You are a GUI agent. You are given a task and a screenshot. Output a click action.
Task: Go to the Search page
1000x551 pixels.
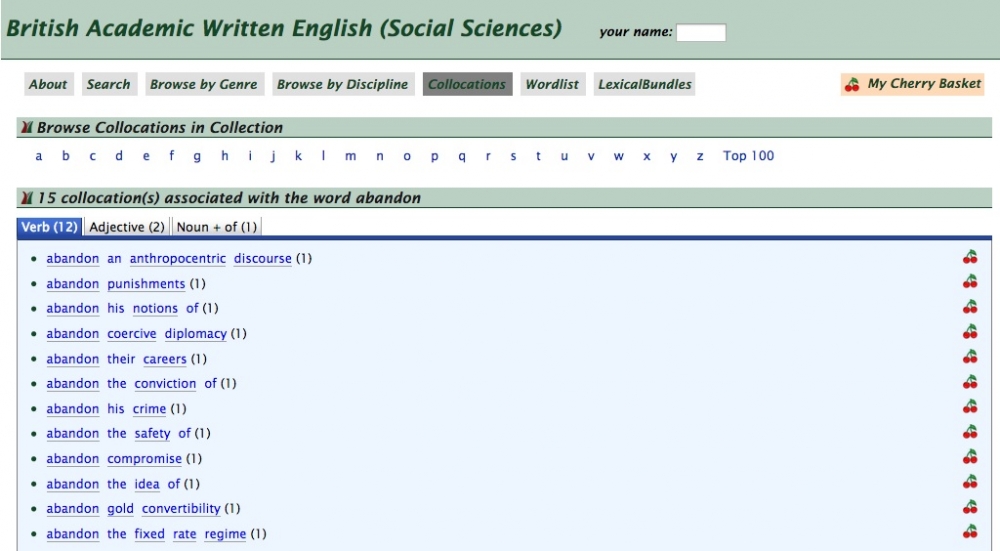tap(108, 84)
